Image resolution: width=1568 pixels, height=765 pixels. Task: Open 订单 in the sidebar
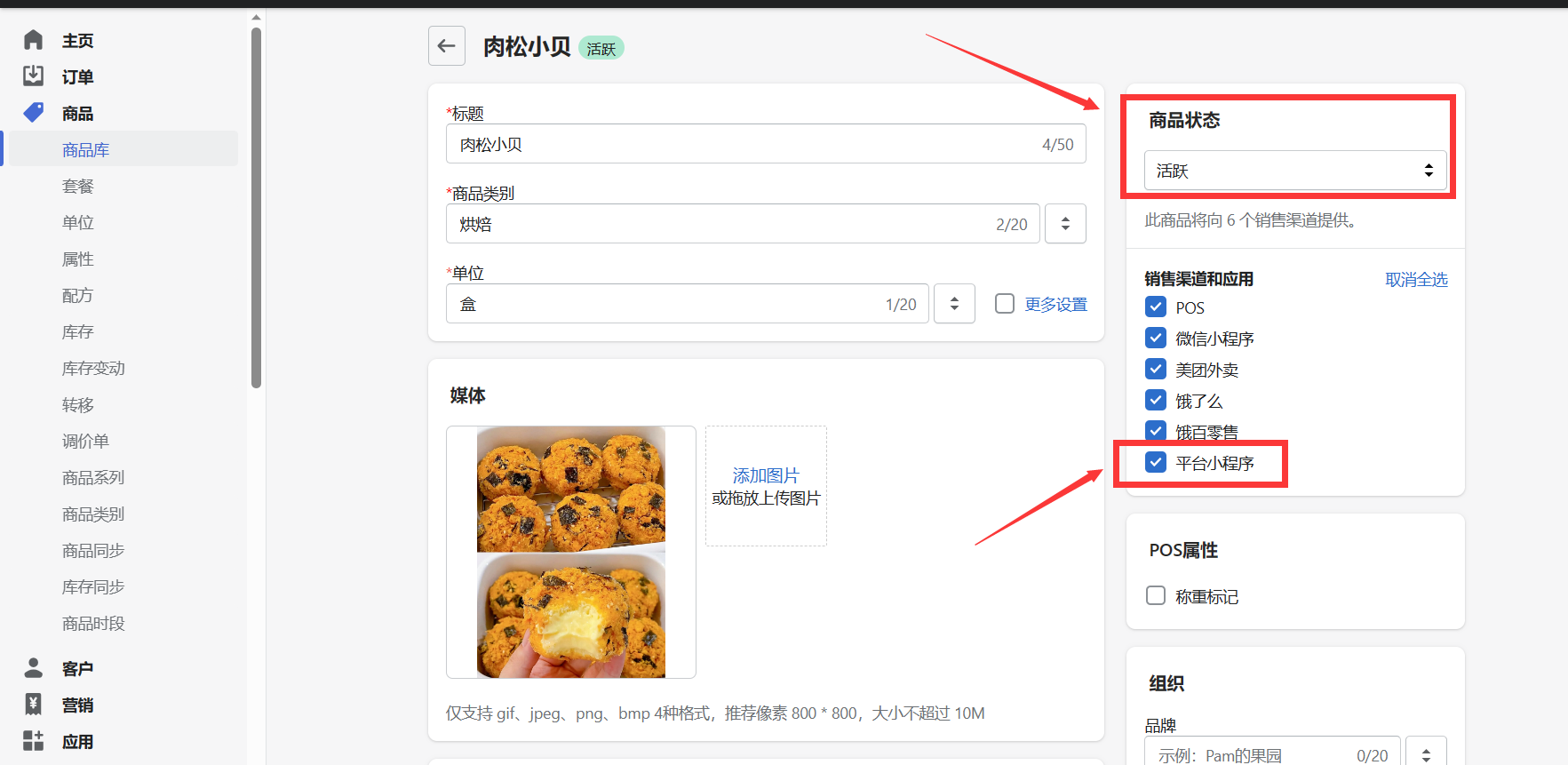[77, 77]
